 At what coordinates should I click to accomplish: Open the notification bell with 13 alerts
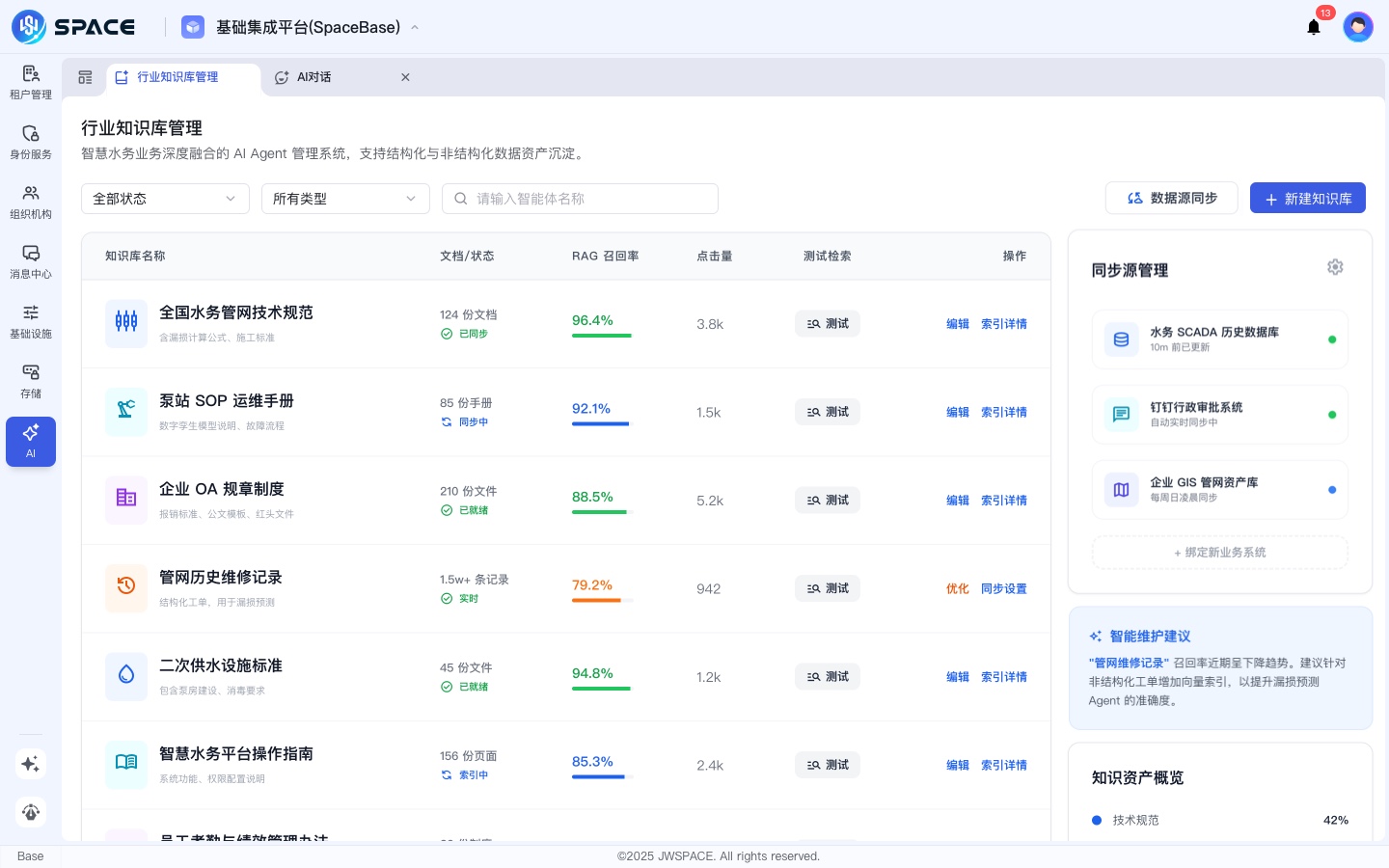[x=1314, y=27]
